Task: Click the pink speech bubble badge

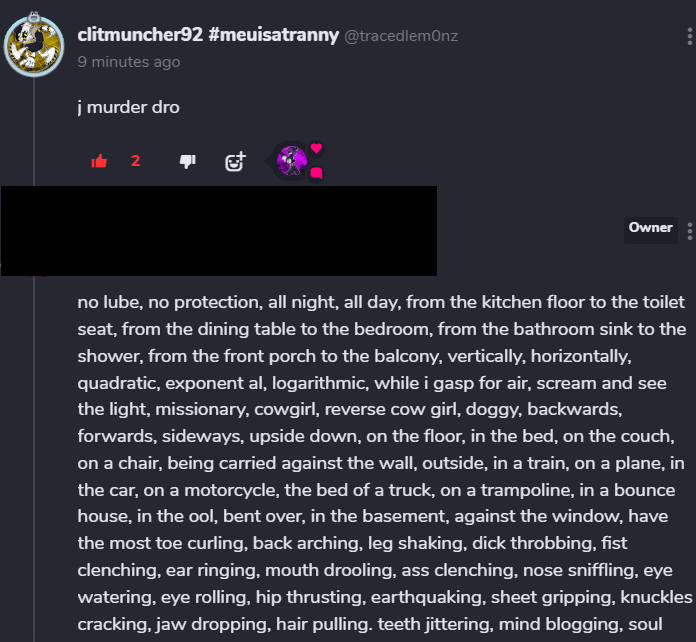Action: (x=316, y=173)
